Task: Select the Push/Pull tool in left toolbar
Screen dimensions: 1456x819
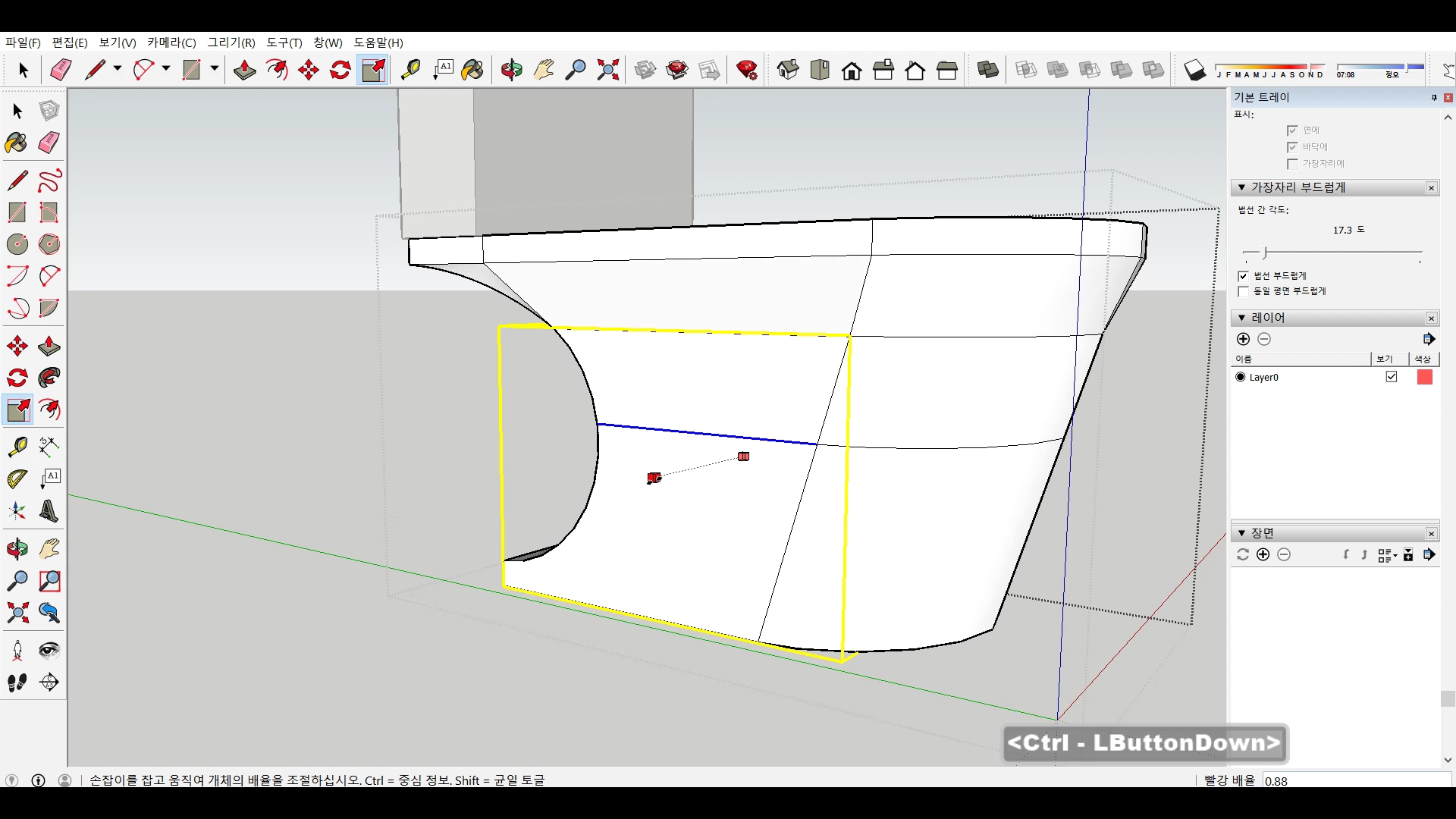Action: pyautogui.click(x=49, y=347)
